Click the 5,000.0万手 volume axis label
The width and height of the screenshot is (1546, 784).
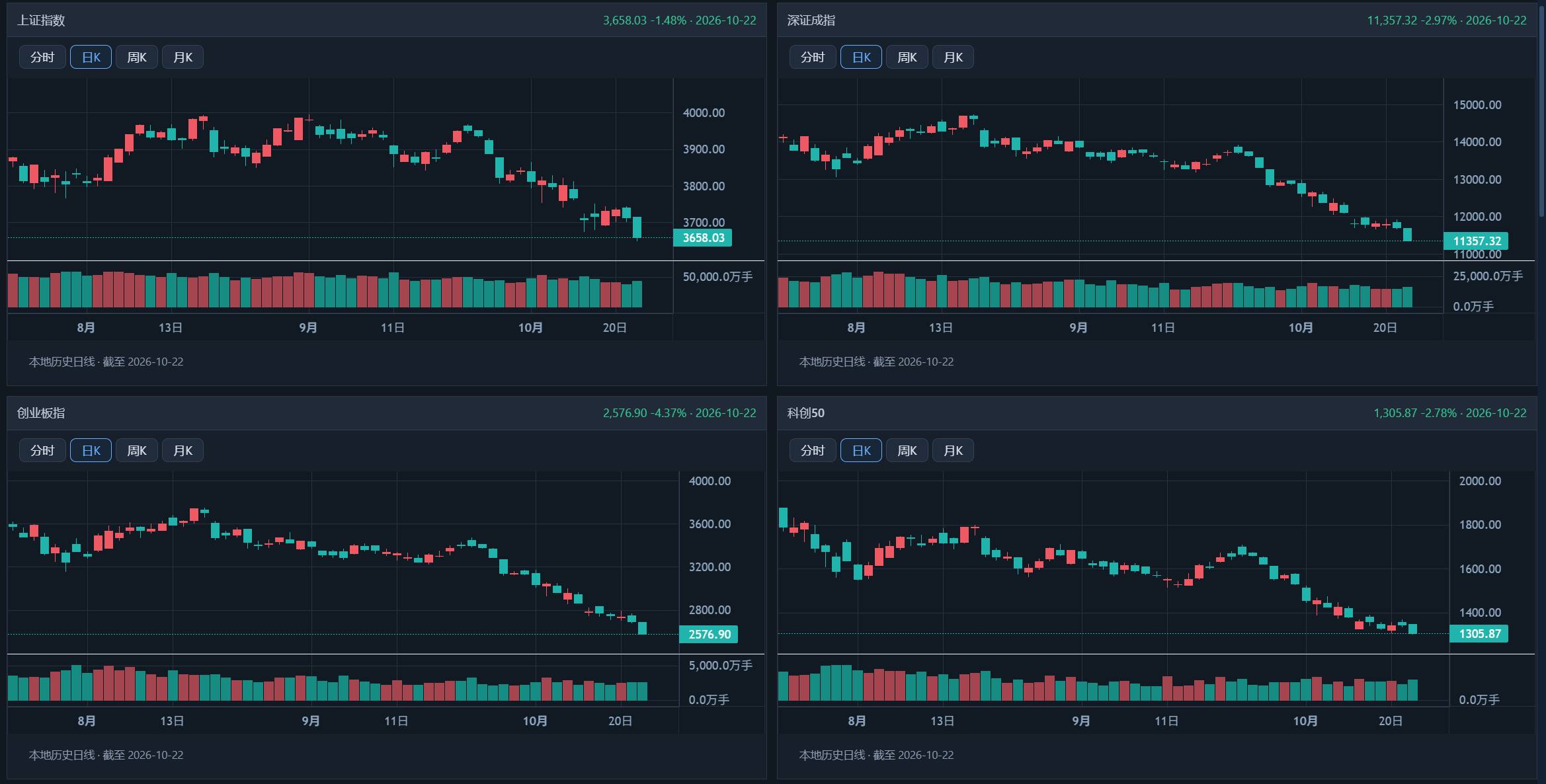pyautogui.click(x=721, y=666)
